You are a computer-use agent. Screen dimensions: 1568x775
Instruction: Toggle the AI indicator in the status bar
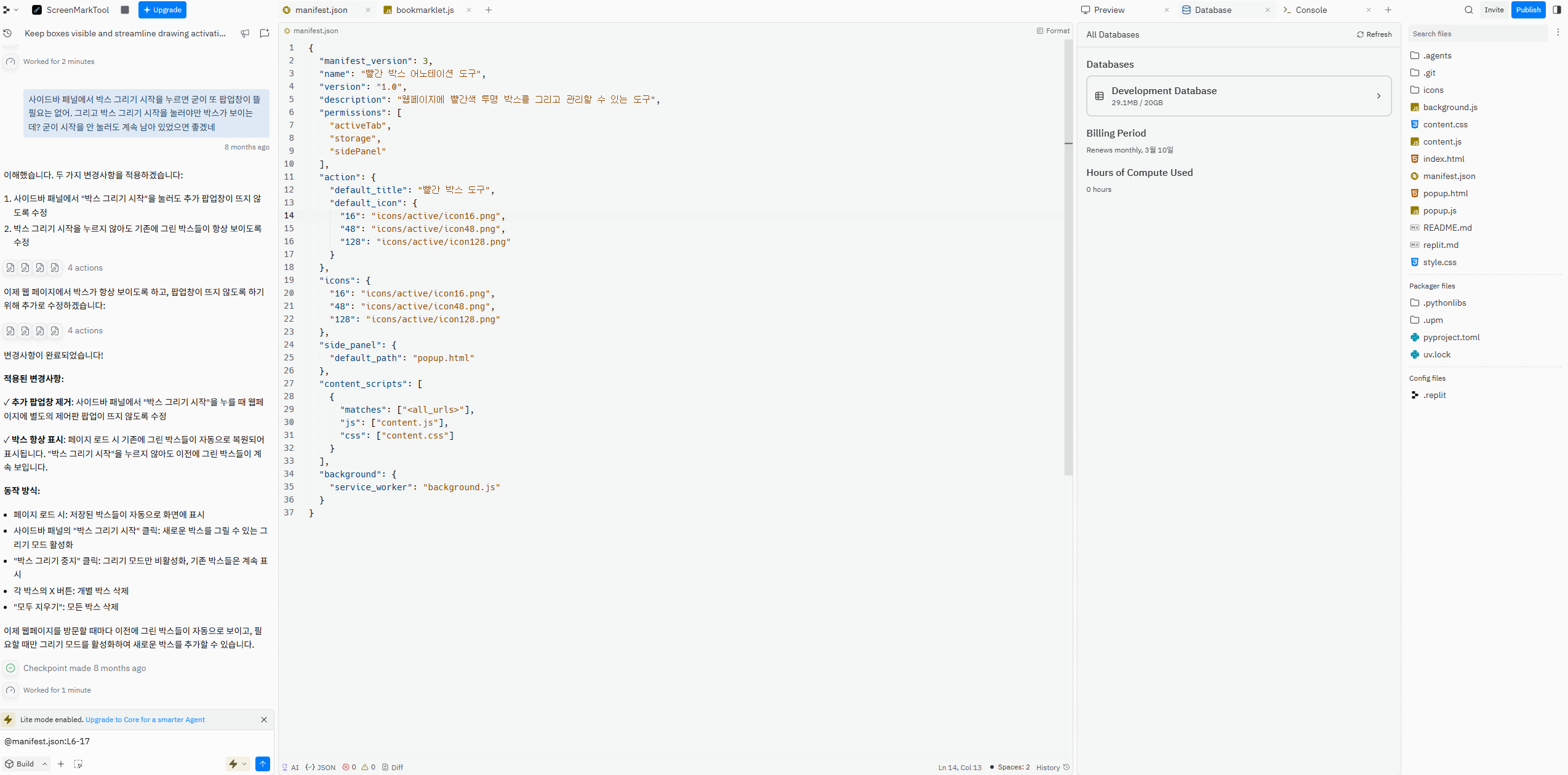[290, 767]
